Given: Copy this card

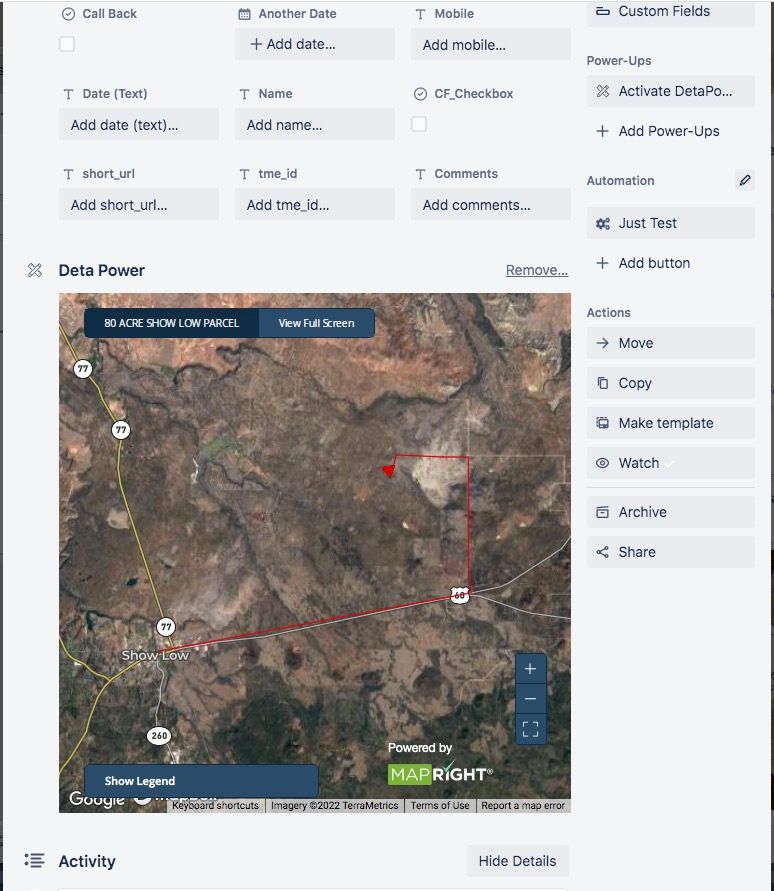Looking at the screenshot, I should 671,383.
